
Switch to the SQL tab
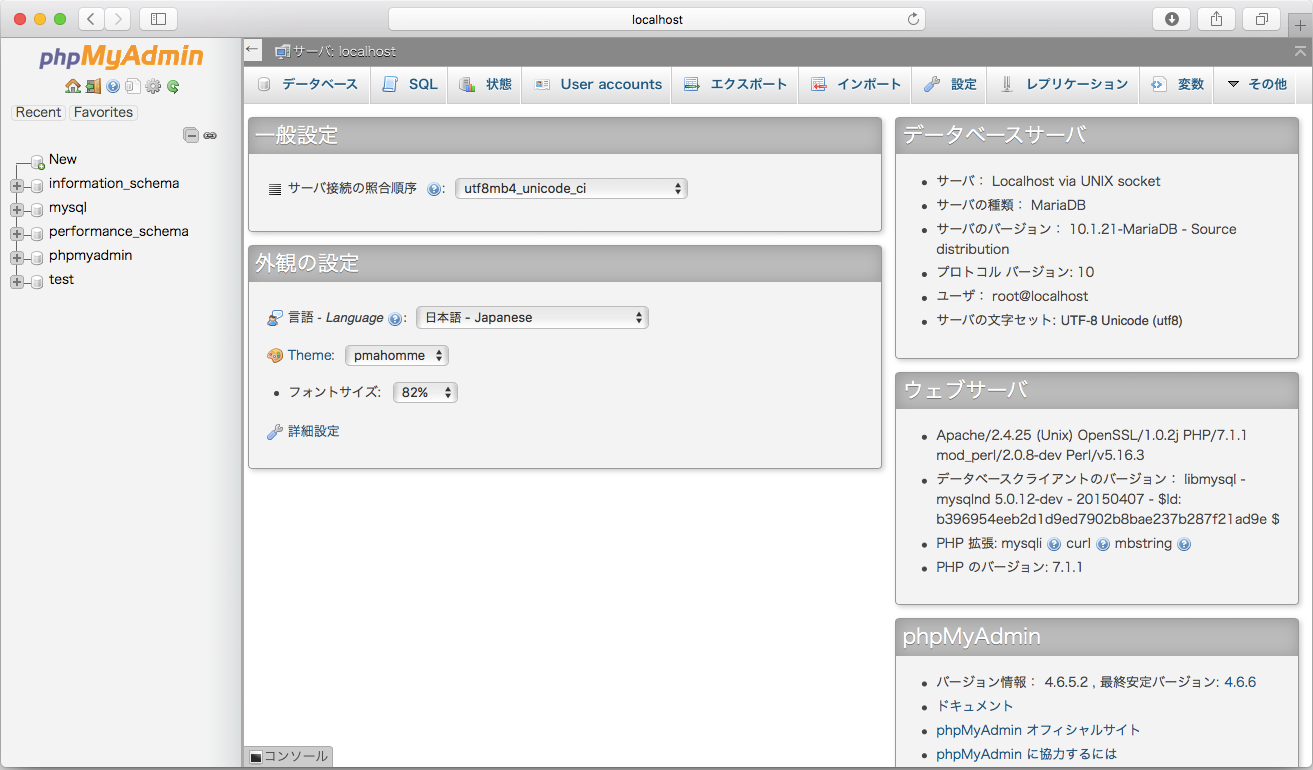click(411, 85)
